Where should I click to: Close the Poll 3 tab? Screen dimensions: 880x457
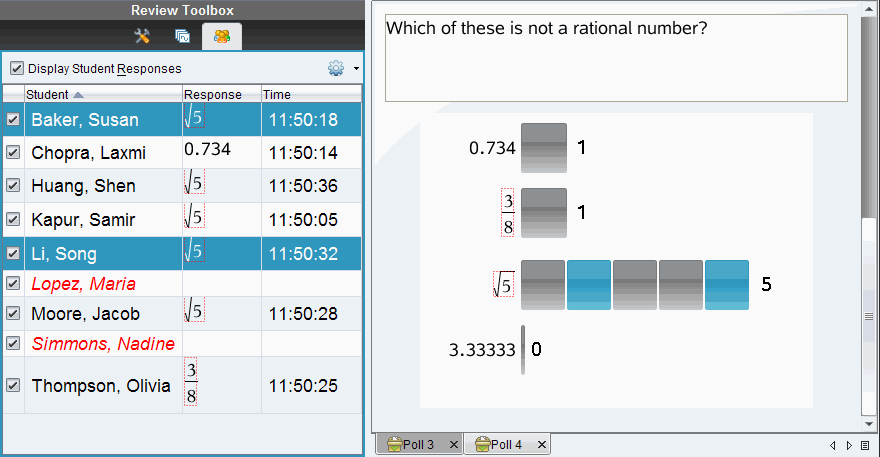click(x=453, y=444)
